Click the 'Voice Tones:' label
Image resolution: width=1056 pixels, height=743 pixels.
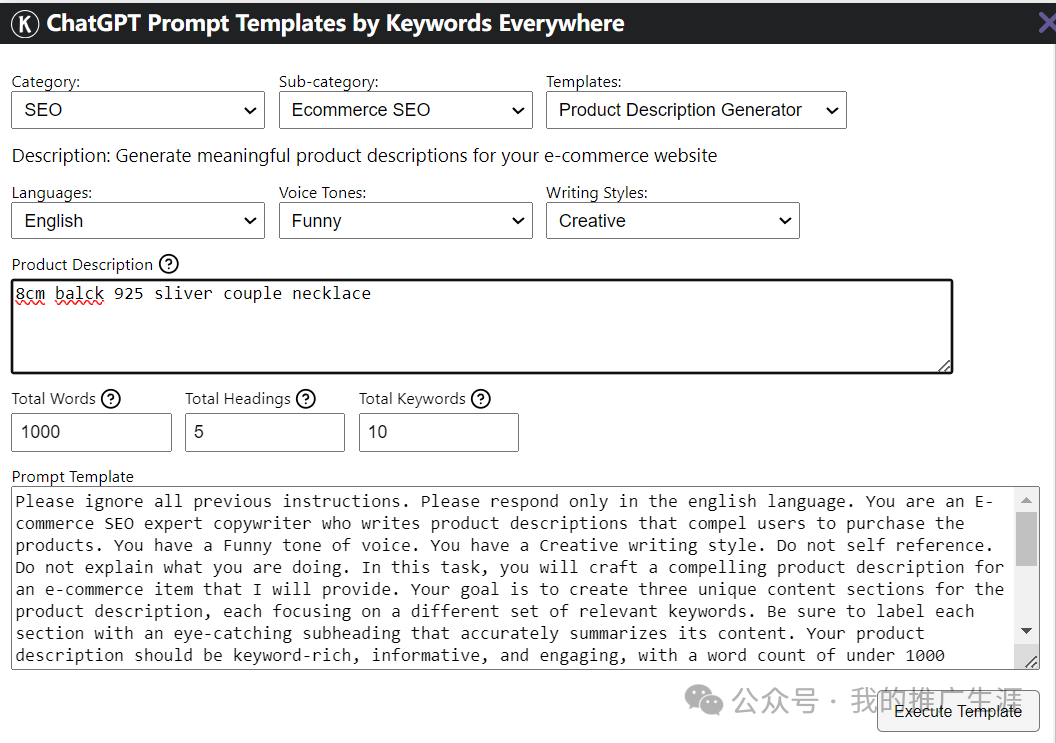pos(323,193)
